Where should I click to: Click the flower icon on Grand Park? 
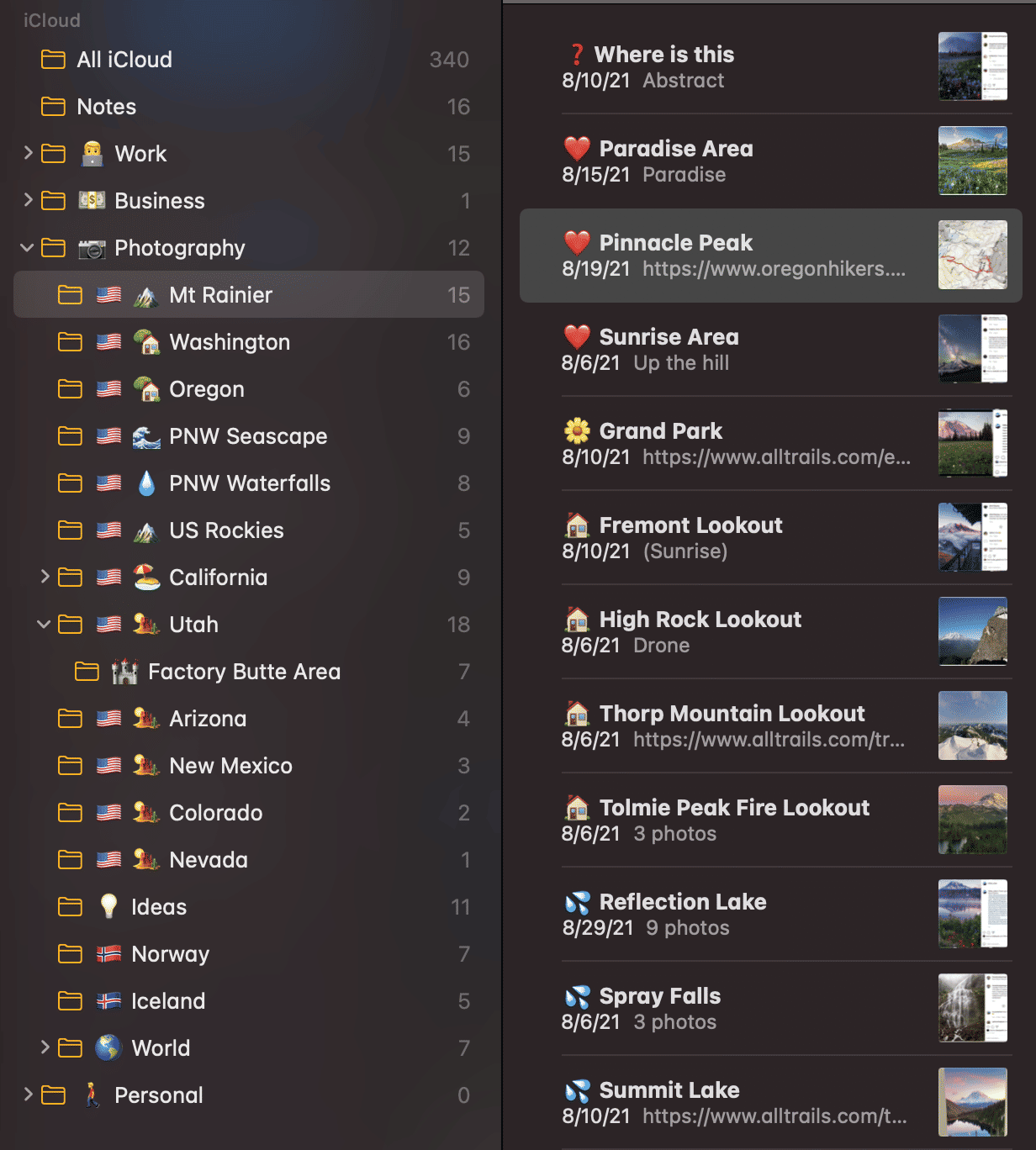(577, 431)
